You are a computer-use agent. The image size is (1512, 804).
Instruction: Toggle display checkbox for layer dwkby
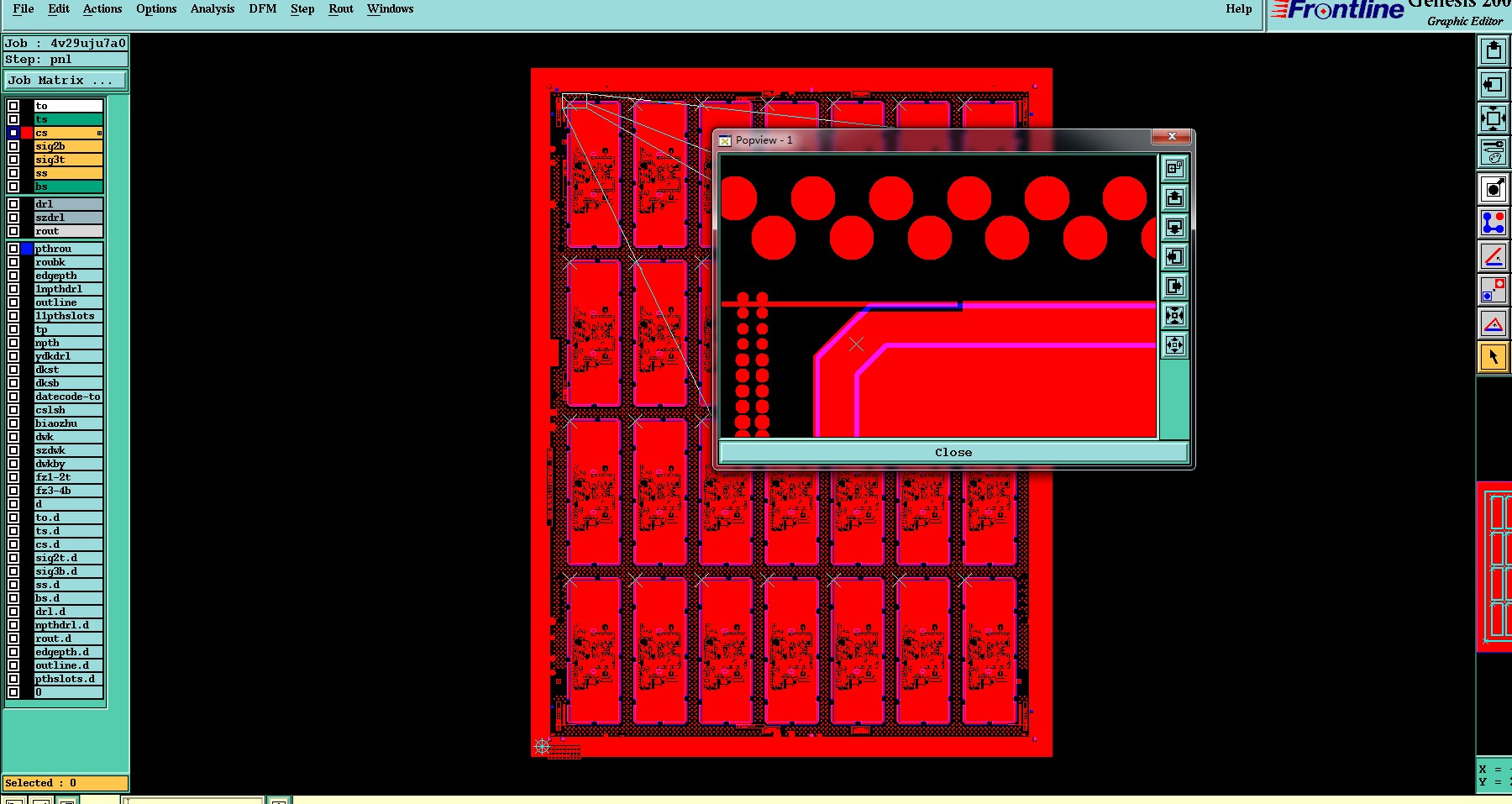(x=13, y=464)
